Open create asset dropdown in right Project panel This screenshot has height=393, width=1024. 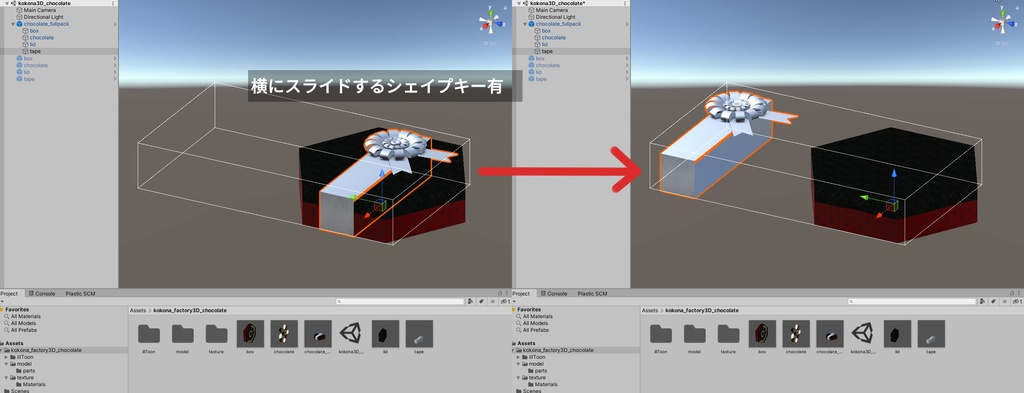515,302
